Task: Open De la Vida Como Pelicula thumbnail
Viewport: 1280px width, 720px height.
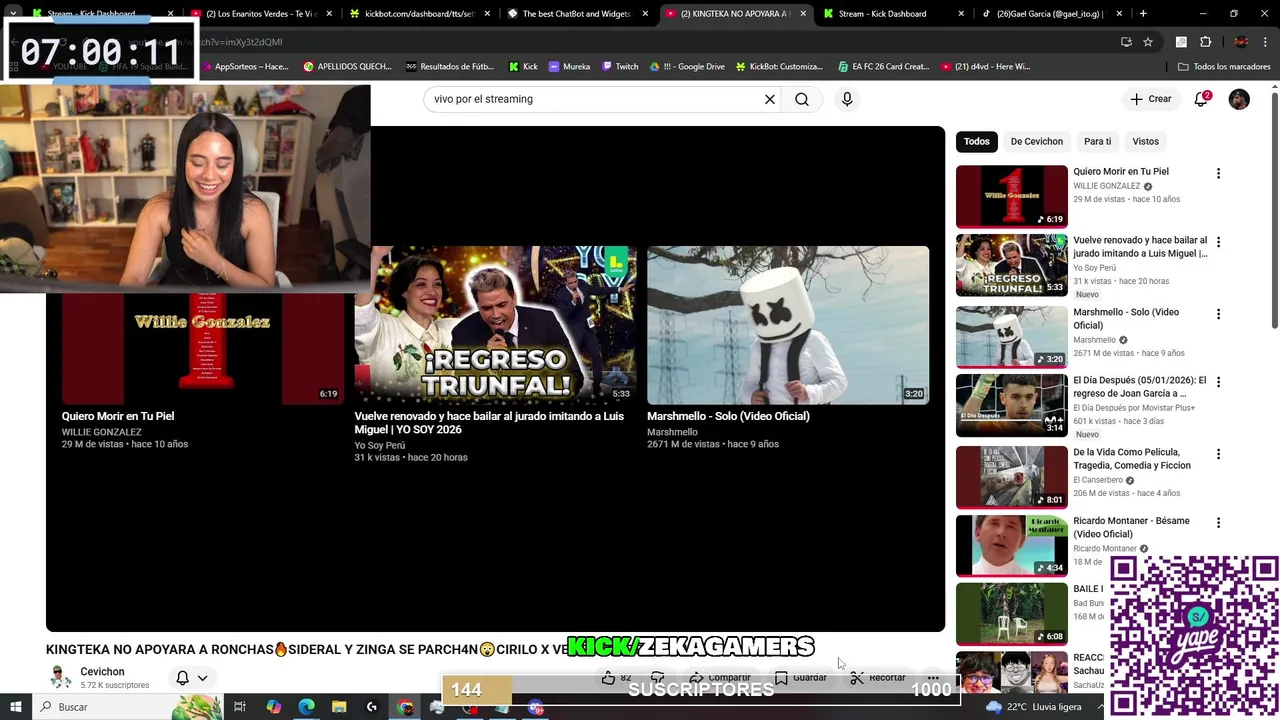Action: [1012, 477]
